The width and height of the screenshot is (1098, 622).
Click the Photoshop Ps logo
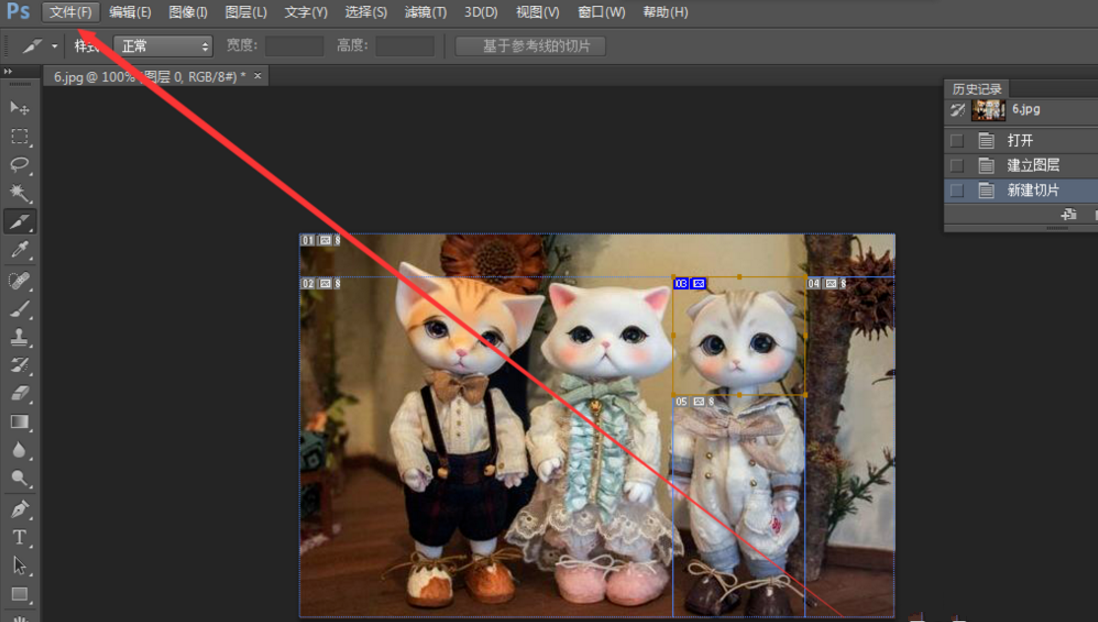[x=18, y=12]
